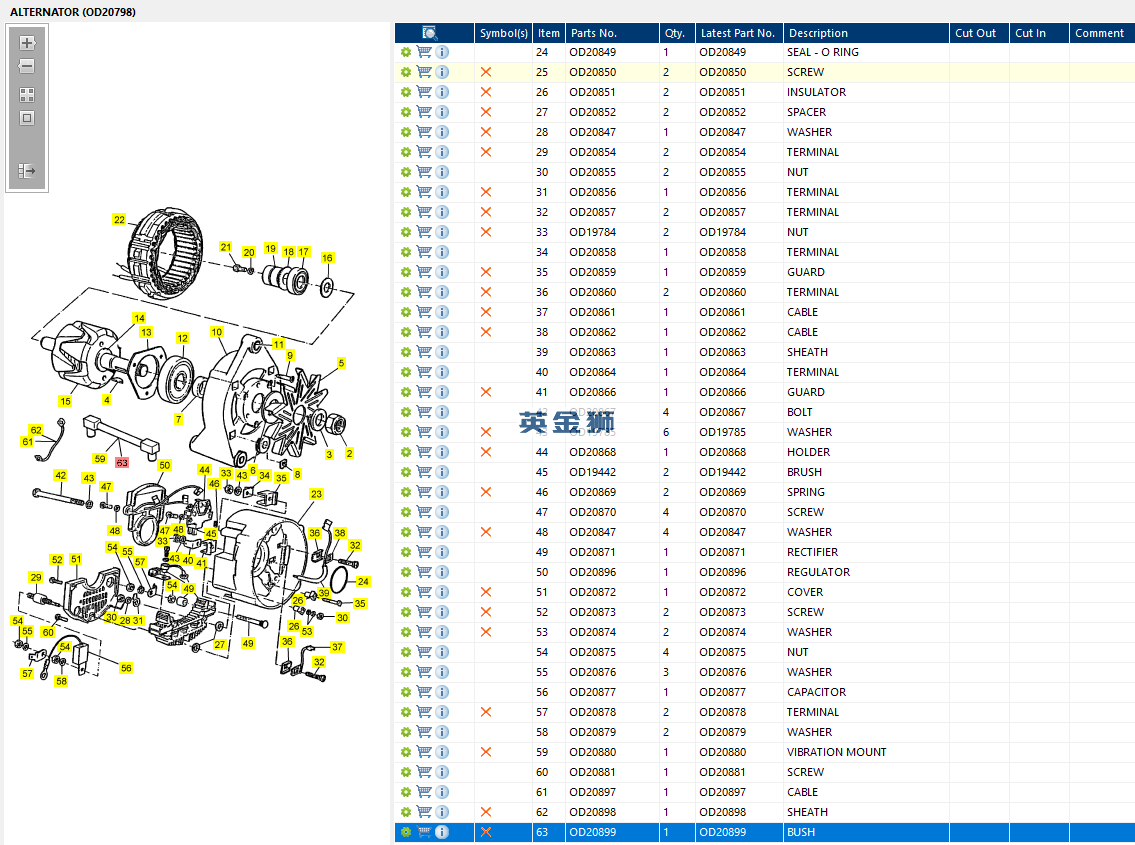
Task: Click the orange X symbol for item 59
Action: click(486, 752)
